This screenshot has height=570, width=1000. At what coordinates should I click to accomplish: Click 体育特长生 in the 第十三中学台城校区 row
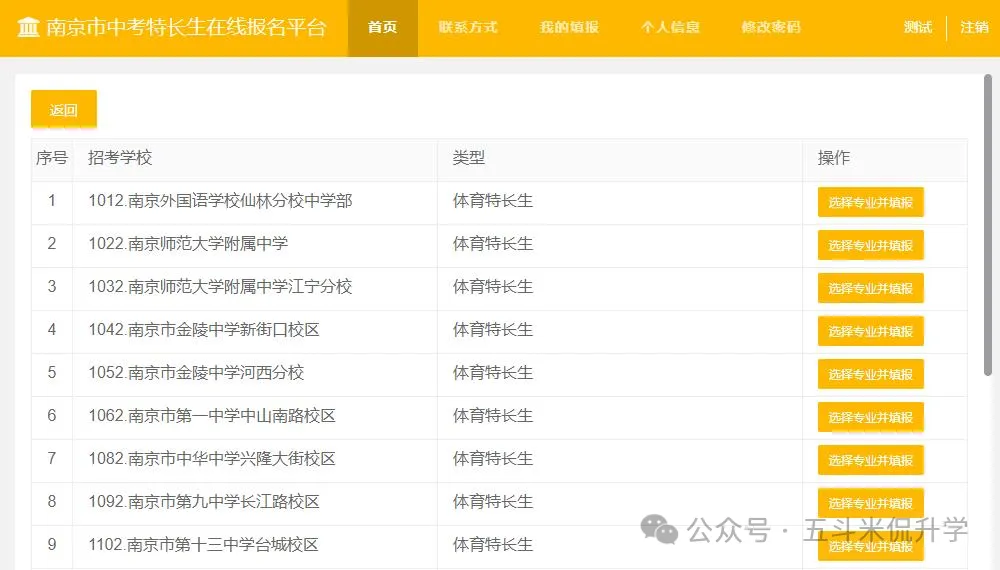(493, 544)
